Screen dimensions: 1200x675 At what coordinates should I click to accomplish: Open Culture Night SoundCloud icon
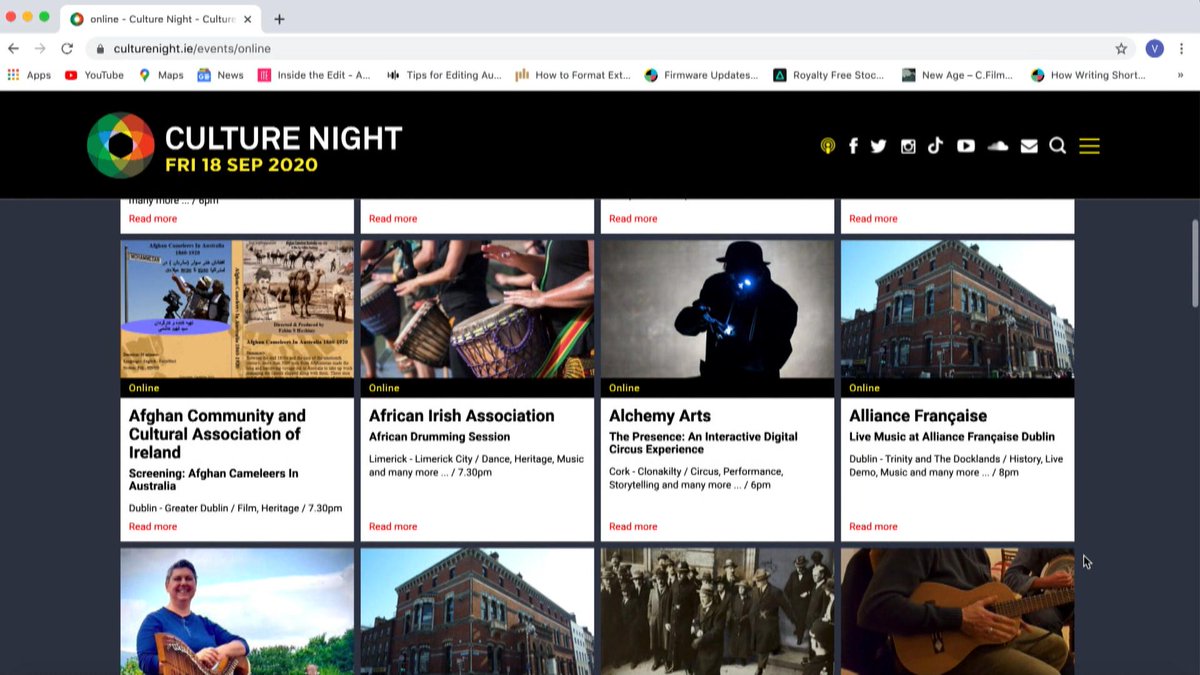coord(997,146)
